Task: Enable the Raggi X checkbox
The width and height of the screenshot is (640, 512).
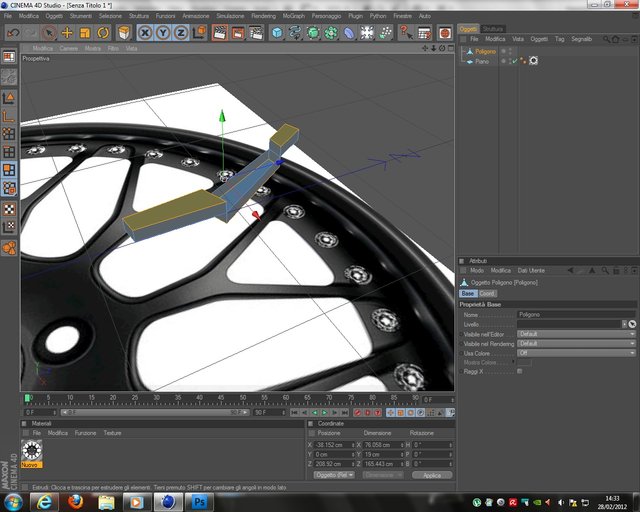Action: [x=520, y=371]
